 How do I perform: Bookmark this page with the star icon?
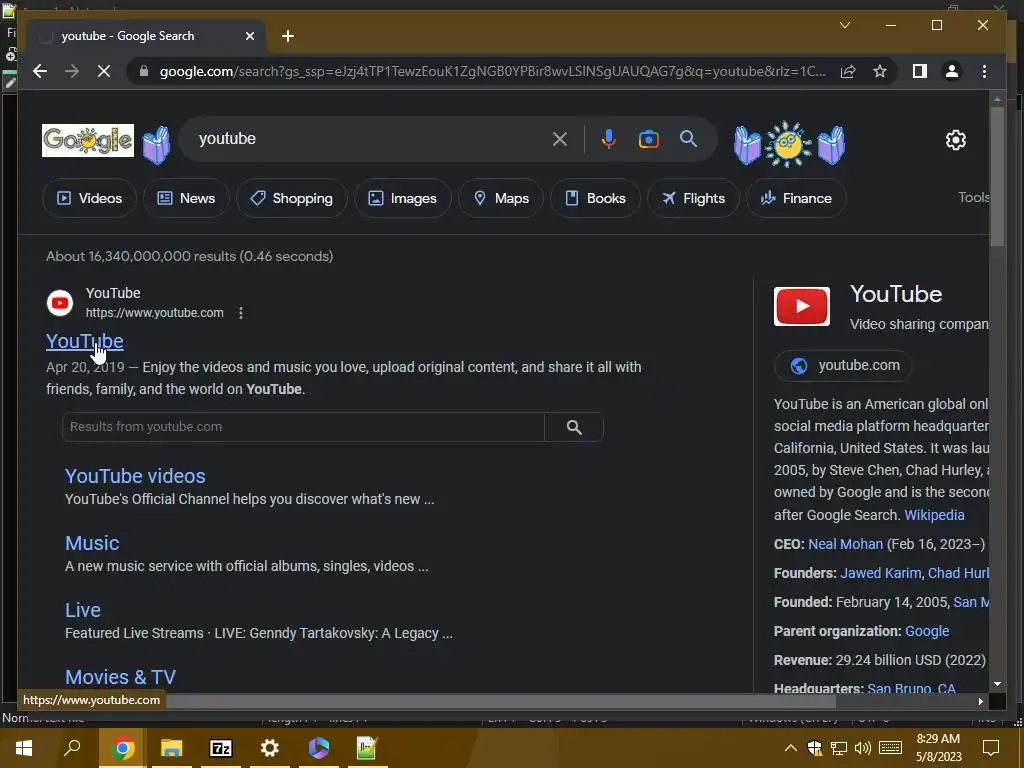(x=880, y=71)
